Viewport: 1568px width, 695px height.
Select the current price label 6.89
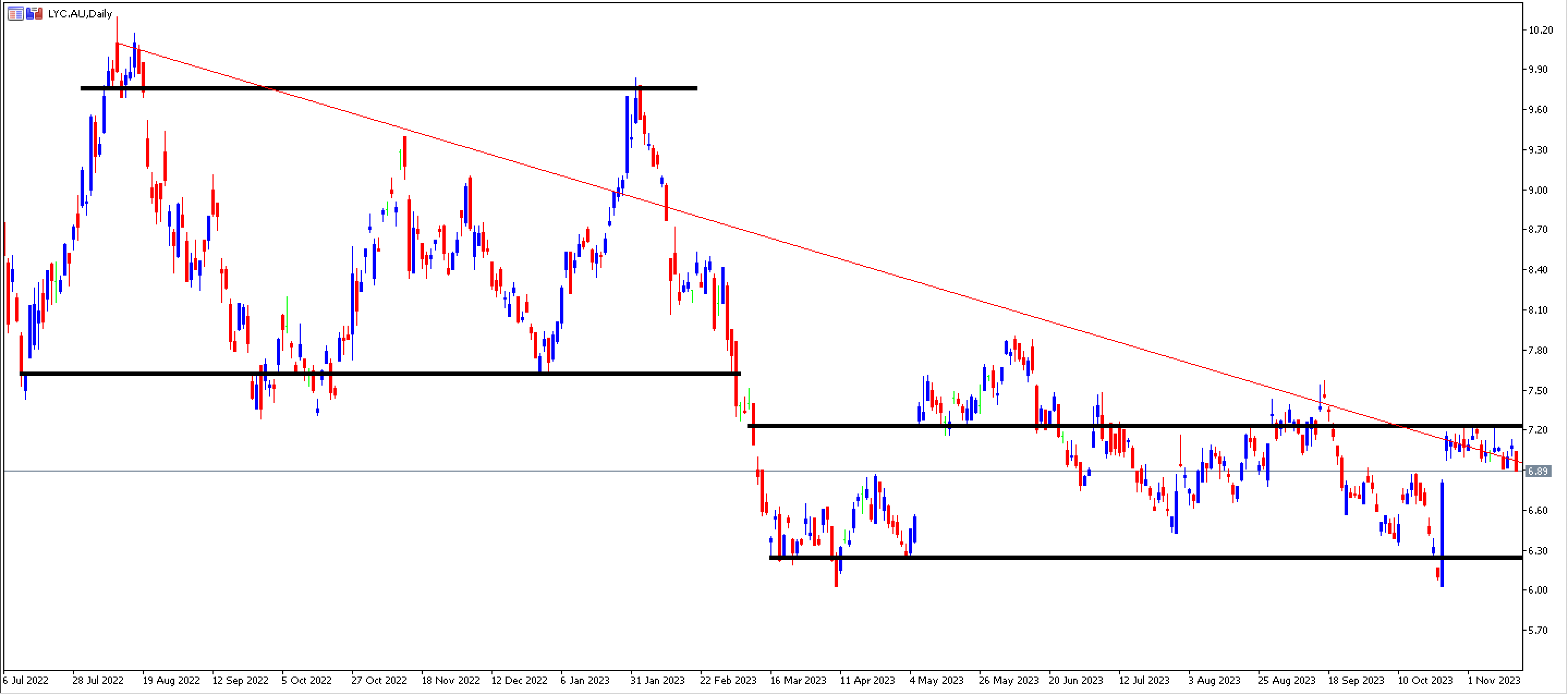pos(1537,472)
